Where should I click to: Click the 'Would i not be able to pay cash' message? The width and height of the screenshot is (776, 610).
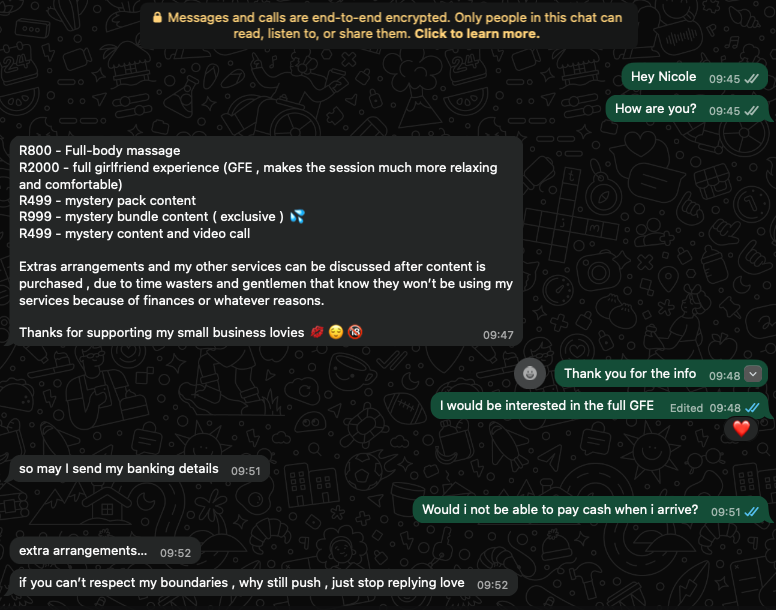click(560, 510)
